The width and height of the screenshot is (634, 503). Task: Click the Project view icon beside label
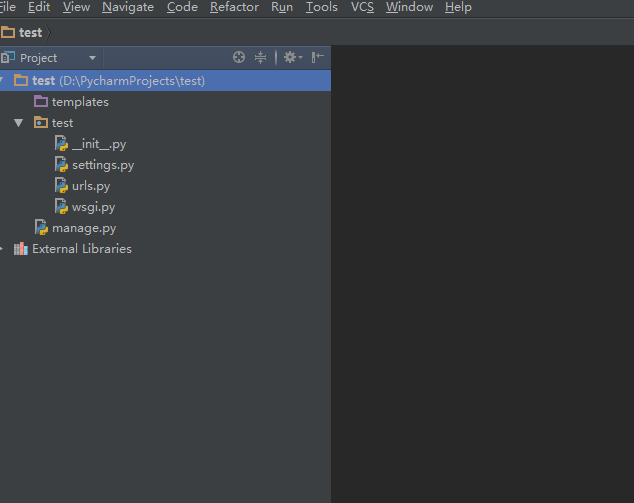(7, 58)
